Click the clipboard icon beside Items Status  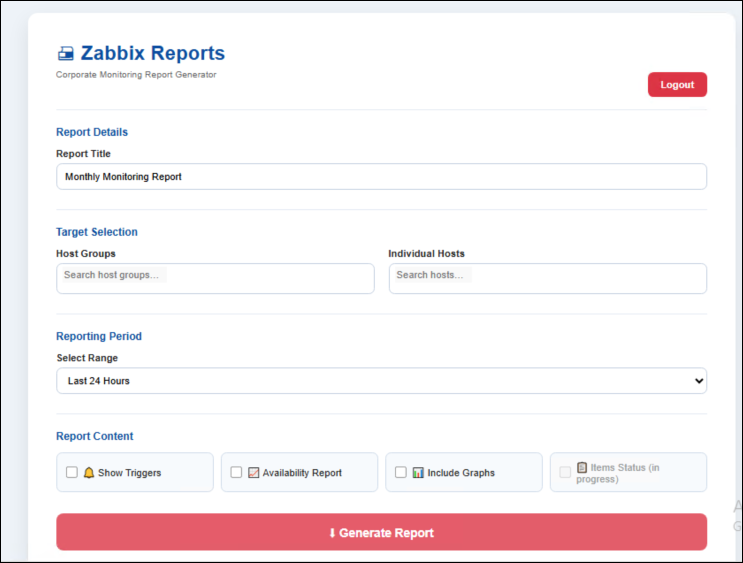click(x=582, y=467)
